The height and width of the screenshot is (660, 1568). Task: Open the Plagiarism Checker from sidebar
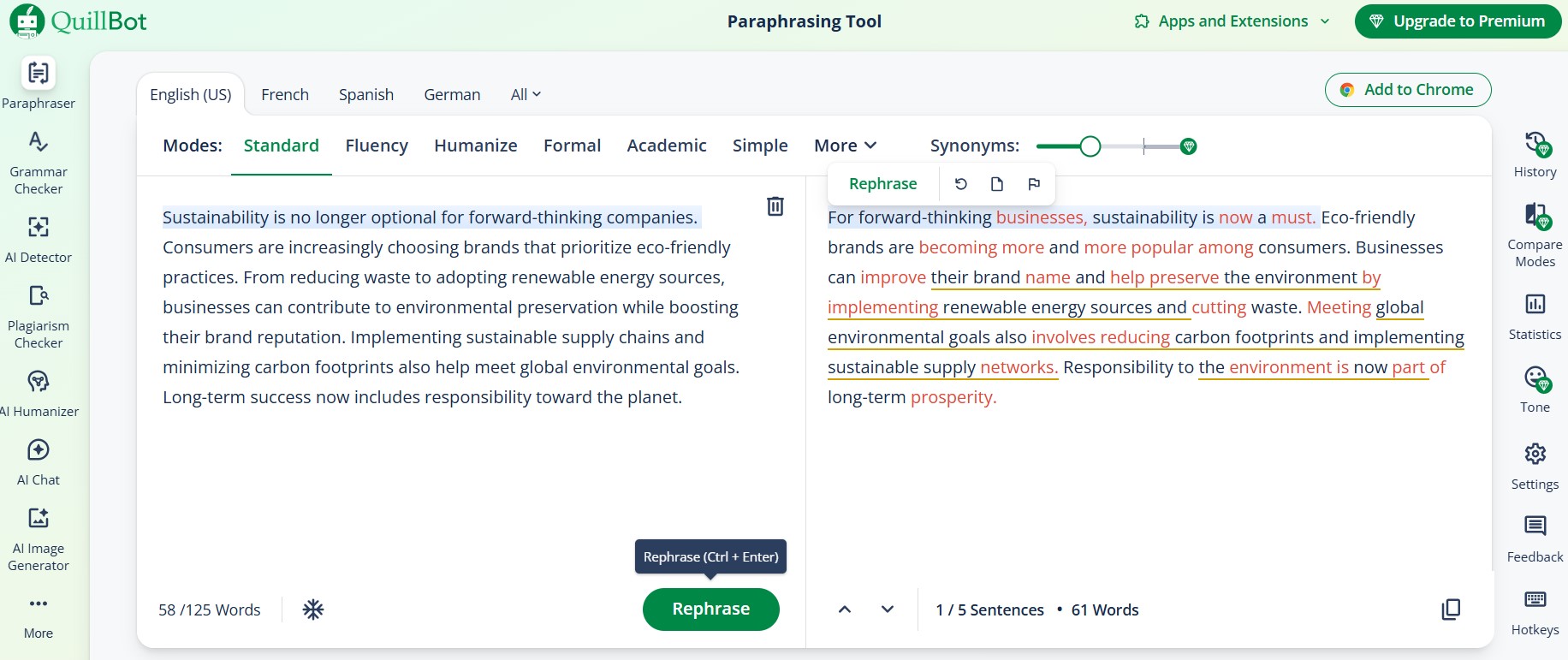[x=39, y=315]
